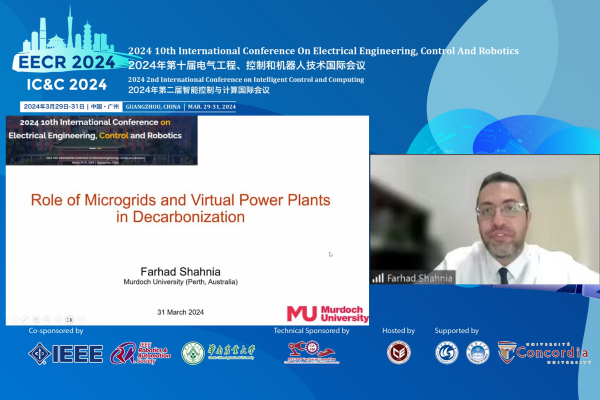The image size is (600, 400).
Task: Click the Hosted by dark red emblem
Action: [x=399, y=353]
